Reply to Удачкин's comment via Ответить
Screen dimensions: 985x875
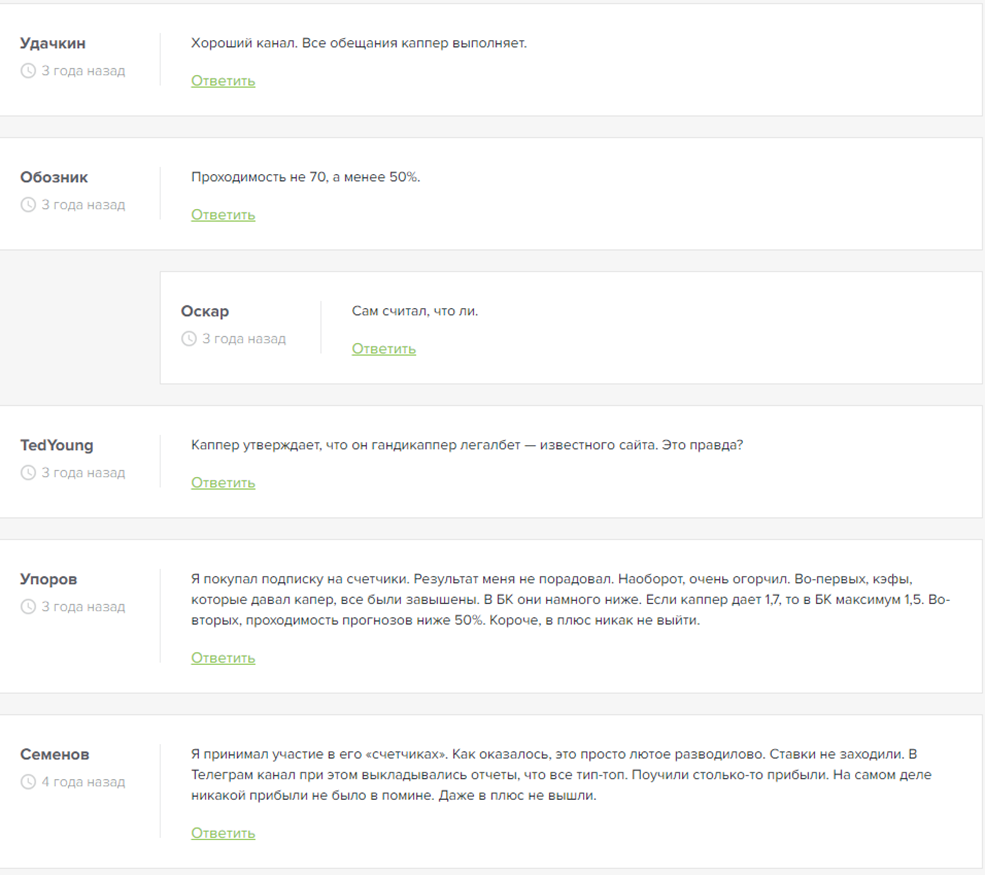[223, 81]
